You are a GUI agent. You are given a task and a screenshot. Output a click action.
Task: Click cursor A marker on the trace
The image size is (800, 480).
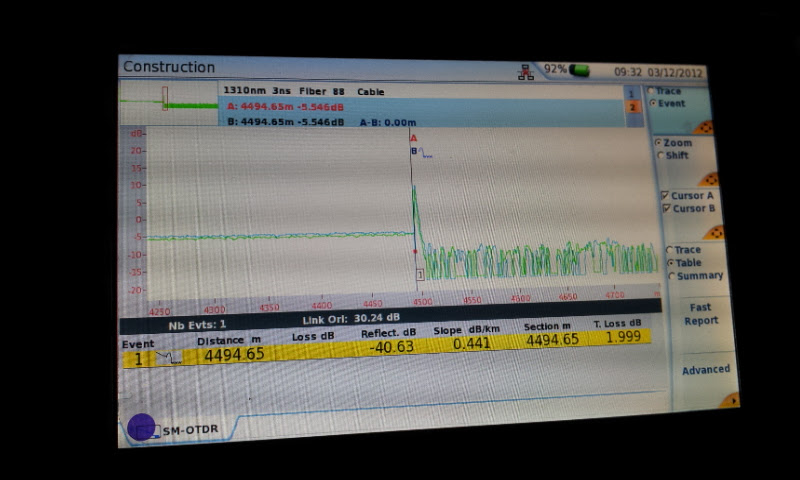tap(413, 139)
